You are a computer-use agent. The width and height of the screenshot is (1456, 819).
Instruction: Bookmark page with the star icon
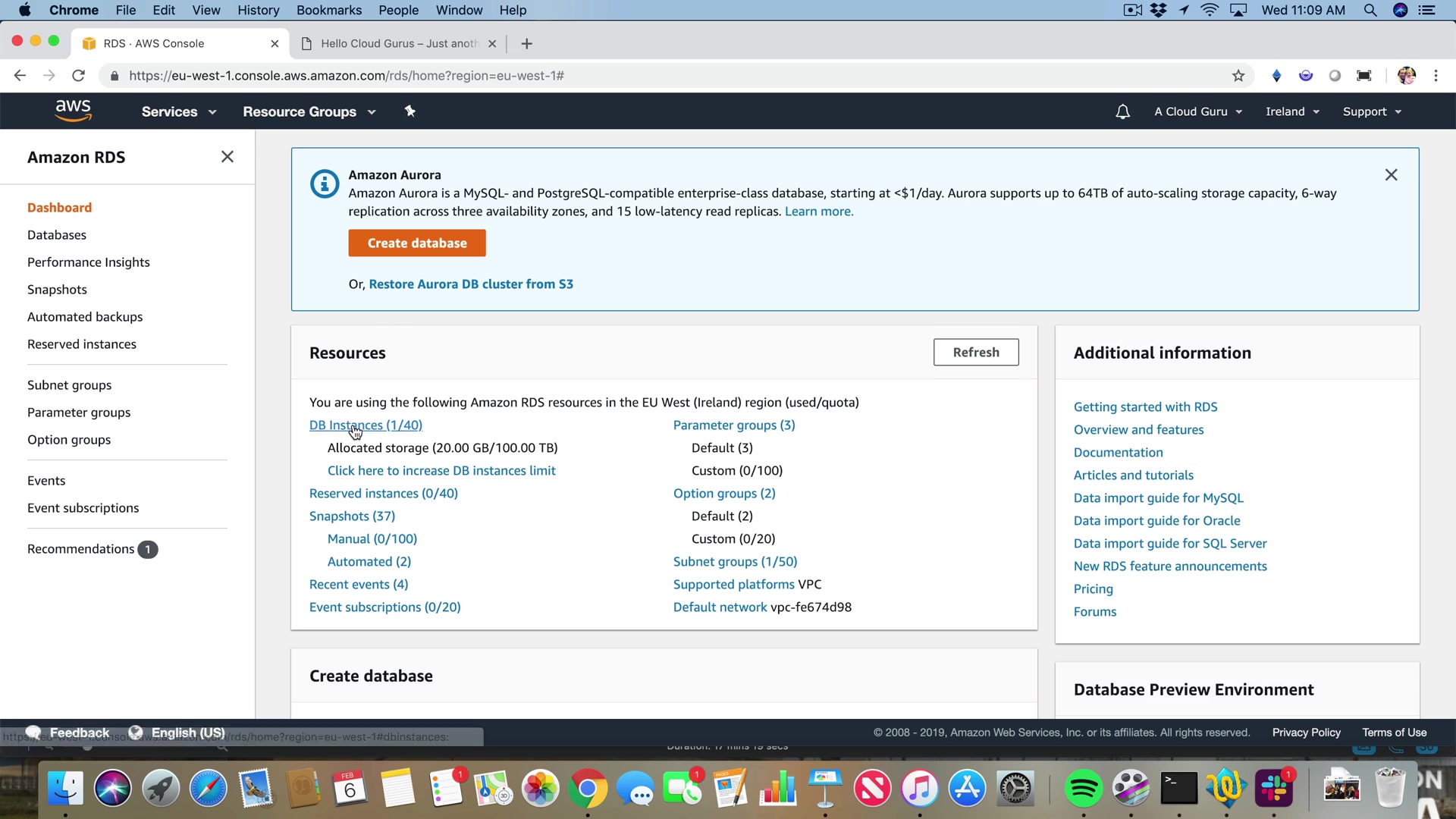click(1238, 75)
